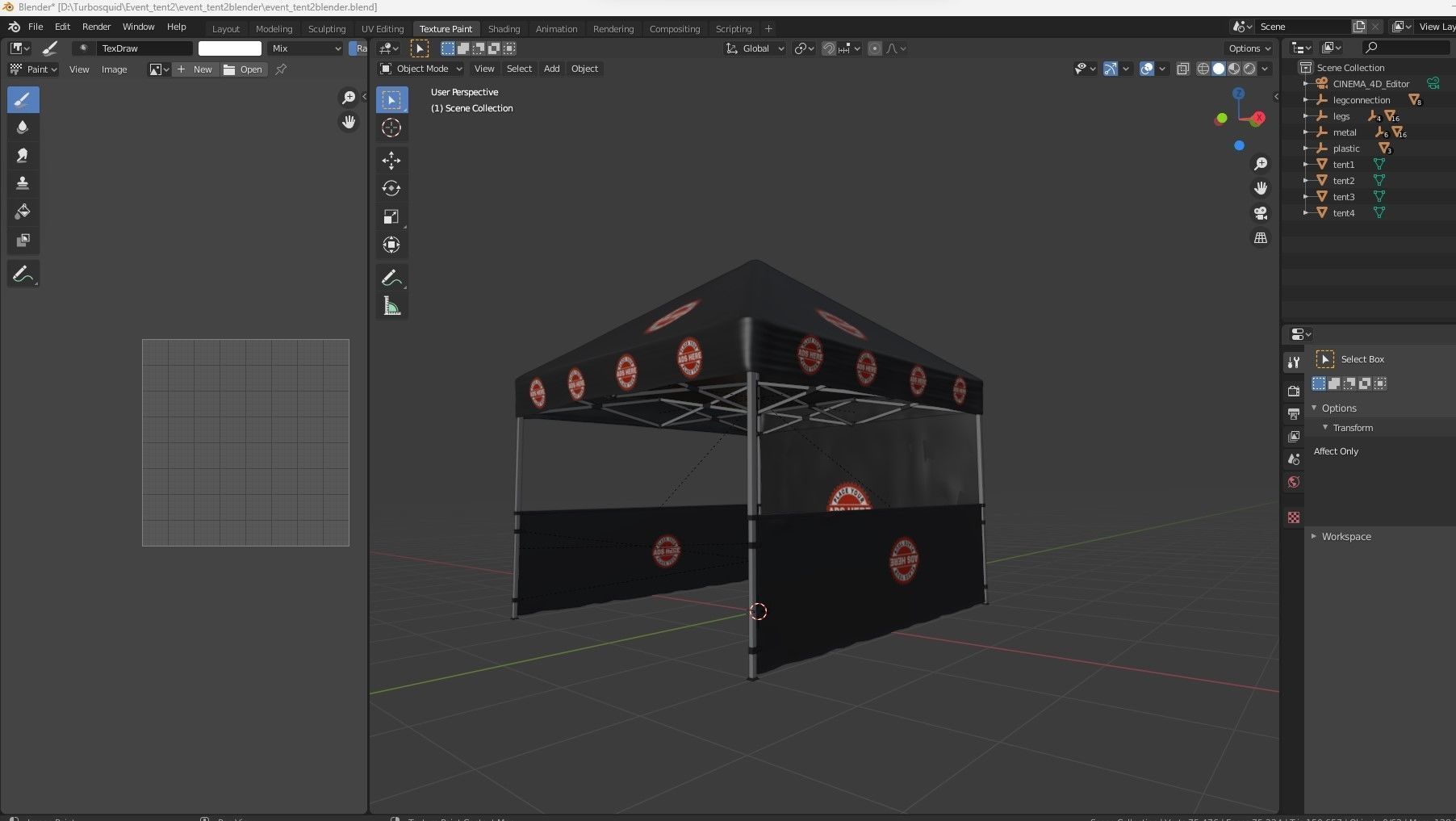Toggle the camera view icon
The height and width of the screenshot is (821, 1456).
pos(1261,213)
